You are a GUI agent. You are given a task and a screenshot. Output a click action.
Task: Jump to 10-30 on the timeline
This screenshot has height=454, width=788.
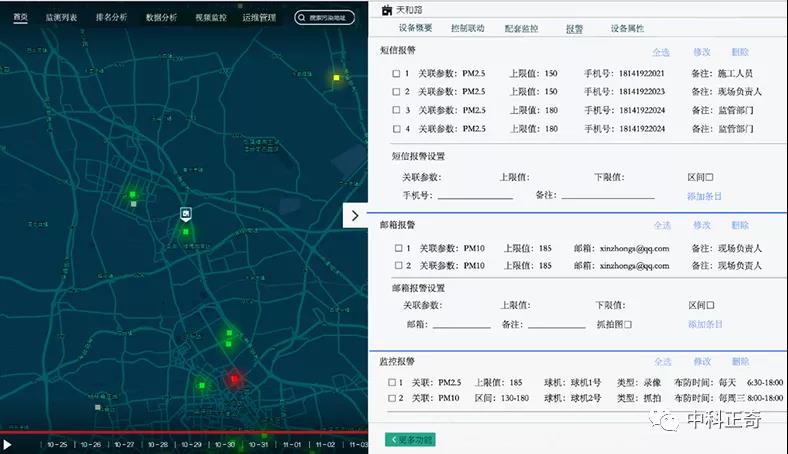click(225, 444)
